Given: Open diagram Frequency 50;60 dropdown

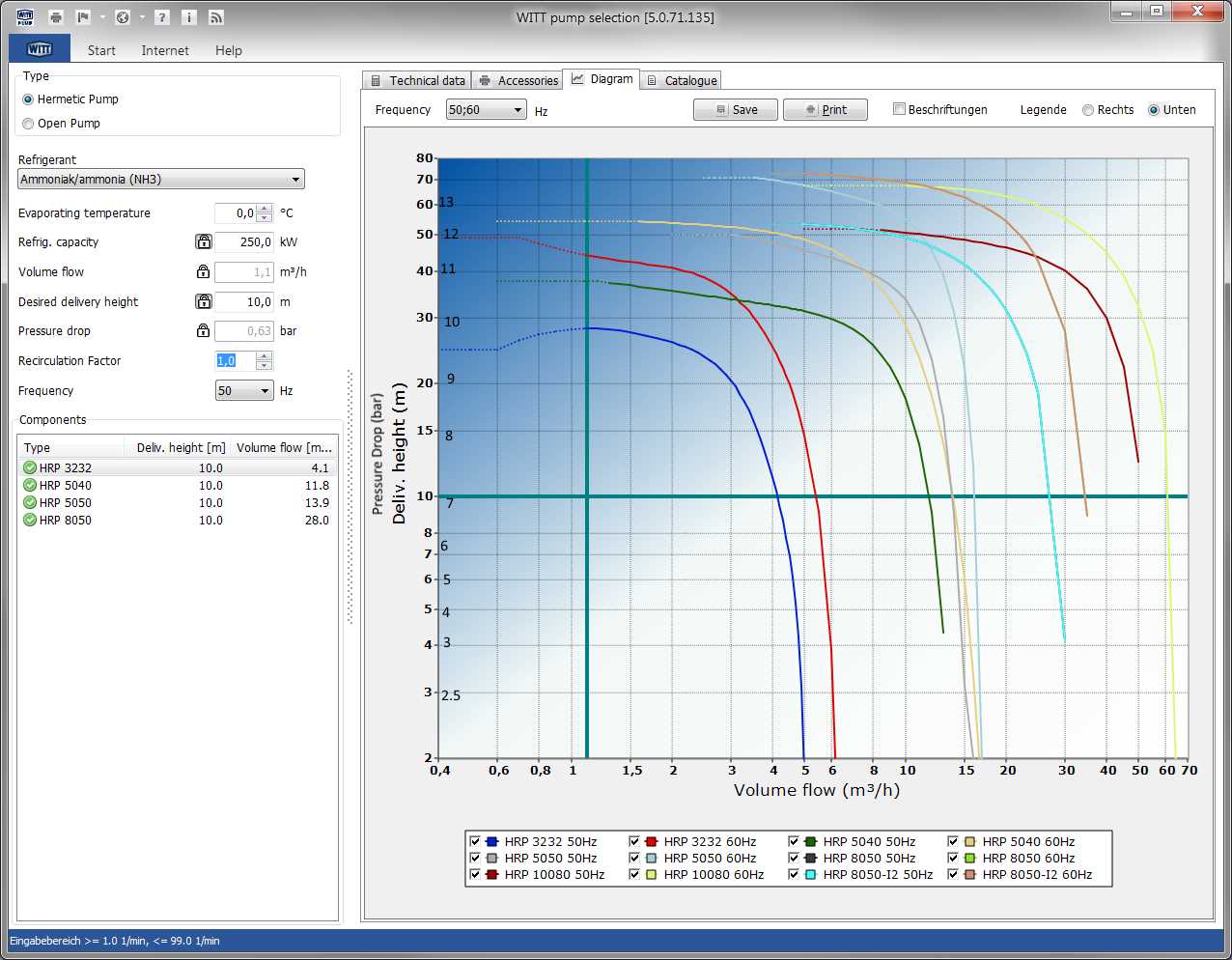Looking at the screenshot, I should (x=486, y=110).
